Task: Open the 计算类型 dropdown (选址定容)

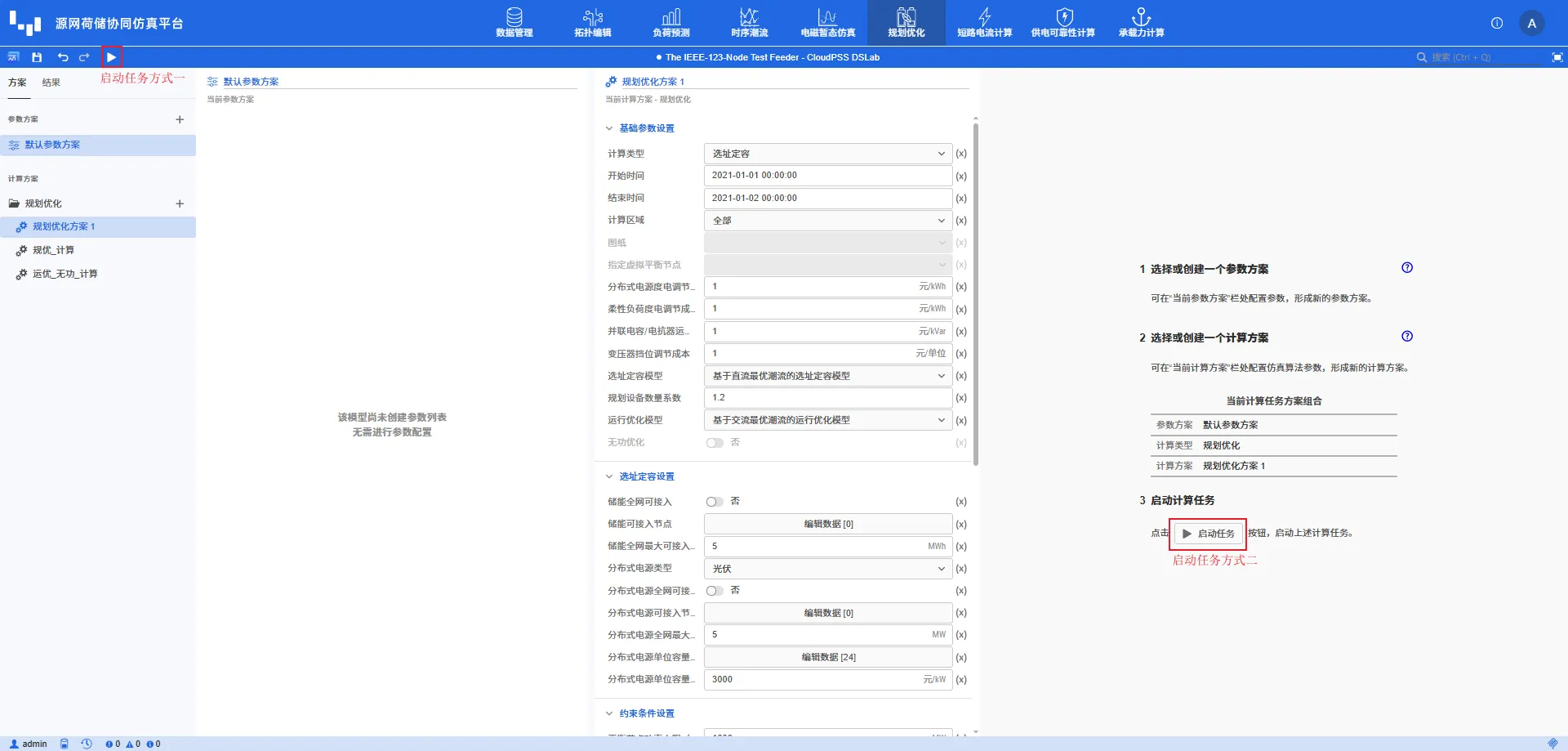Action: coord(828,154)
